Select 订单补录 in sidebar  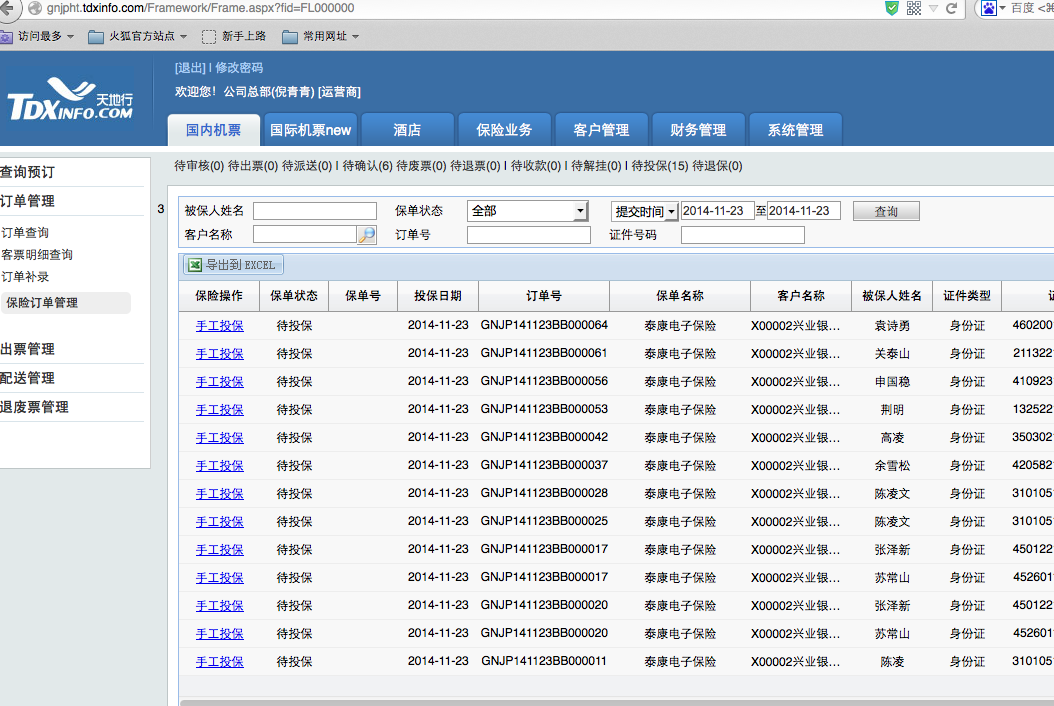point(25,277)
